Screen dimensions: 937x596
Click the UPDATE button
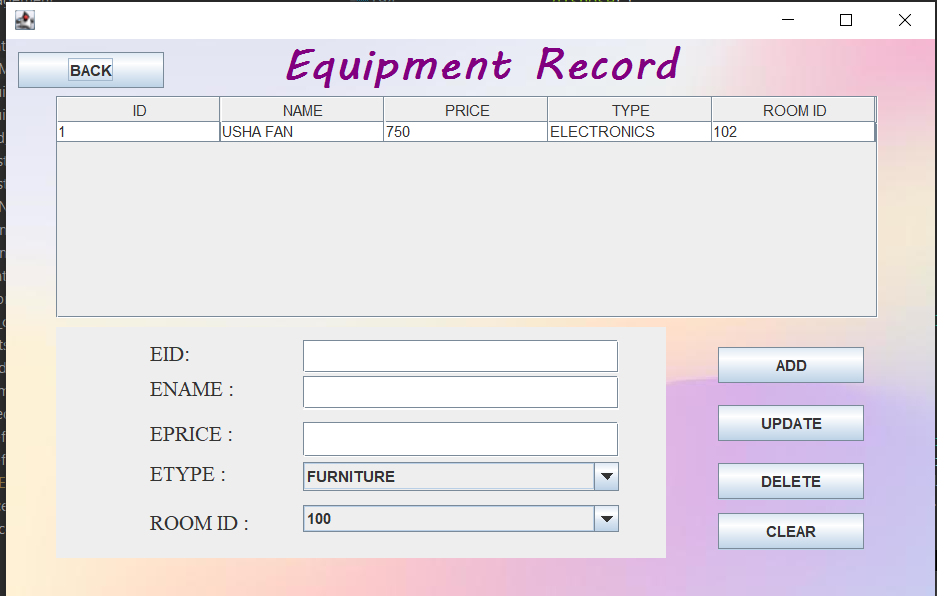point(791,423)
